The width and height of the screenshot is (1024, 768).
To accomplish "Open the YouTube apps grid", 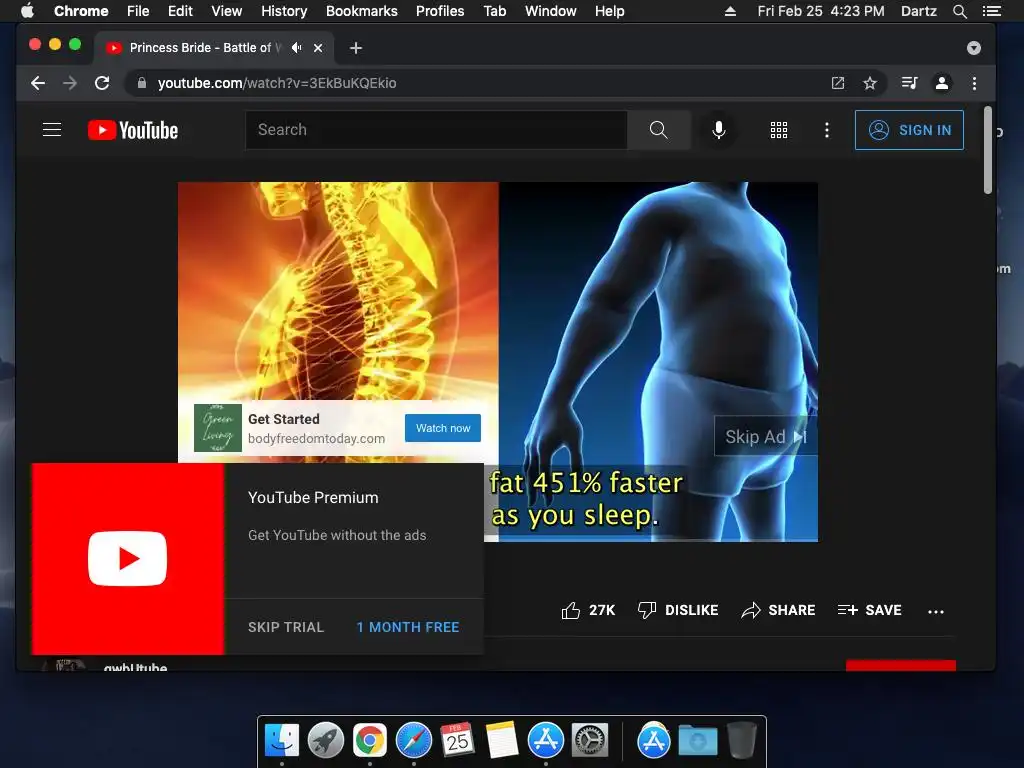I will coord(778,130).
